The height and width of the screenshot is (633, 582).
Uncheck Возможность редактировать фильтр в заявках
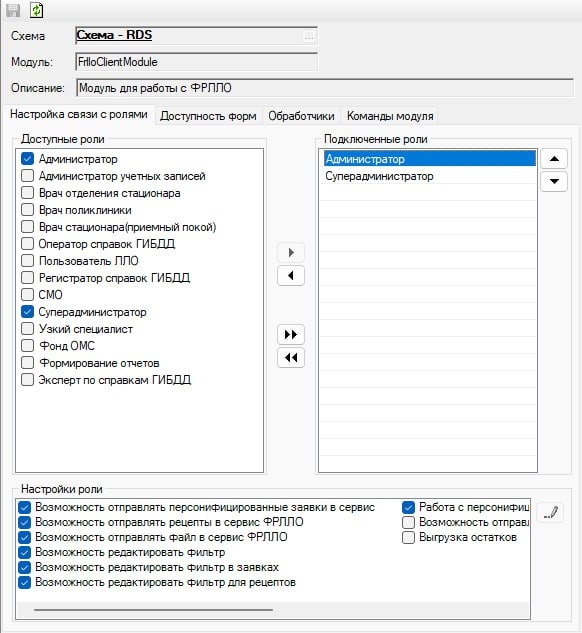click(x=25, y=567)
